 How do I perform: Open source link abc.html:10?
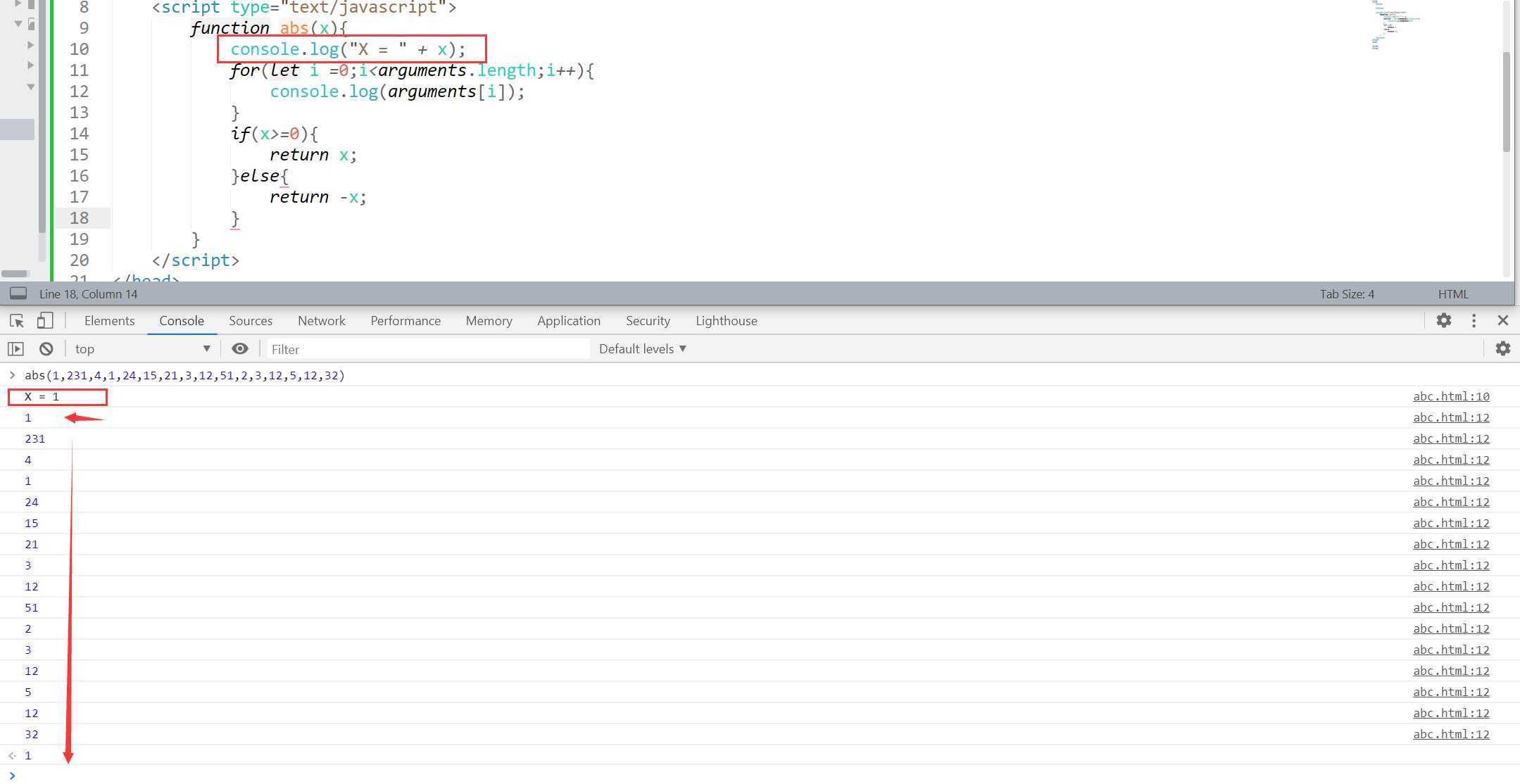click(1451, 397)
